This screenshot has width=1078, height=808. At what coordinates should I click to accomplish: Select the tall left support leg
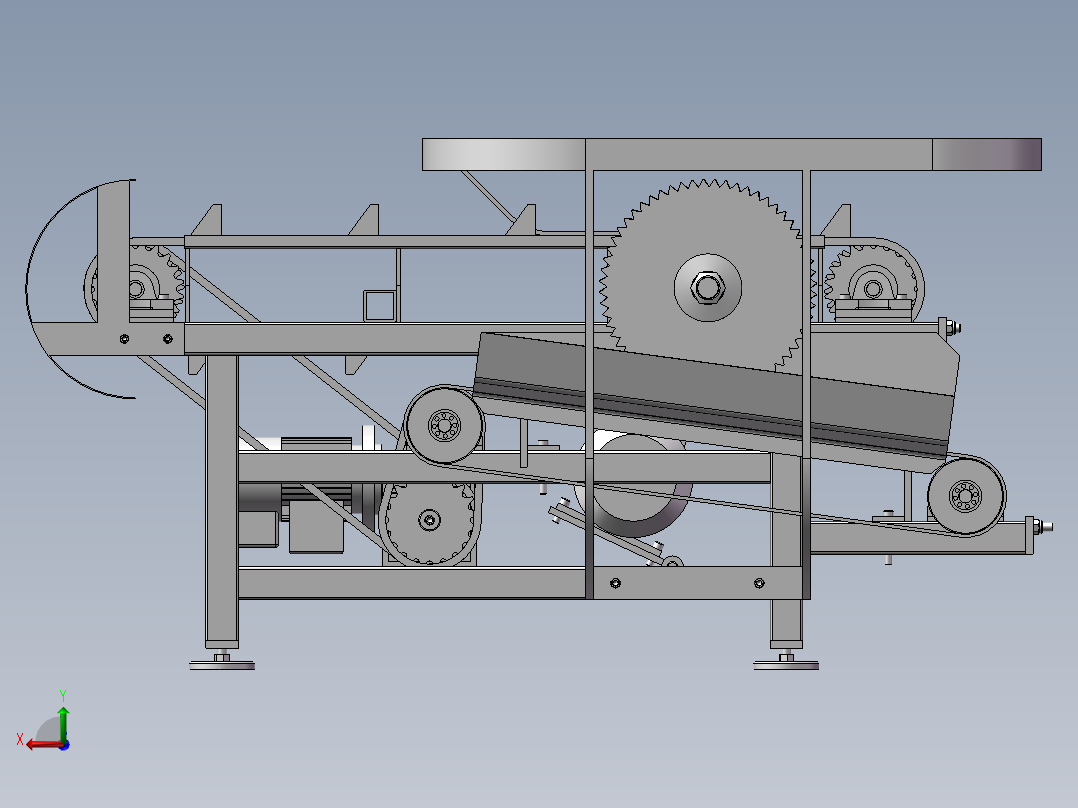point(221,501)
